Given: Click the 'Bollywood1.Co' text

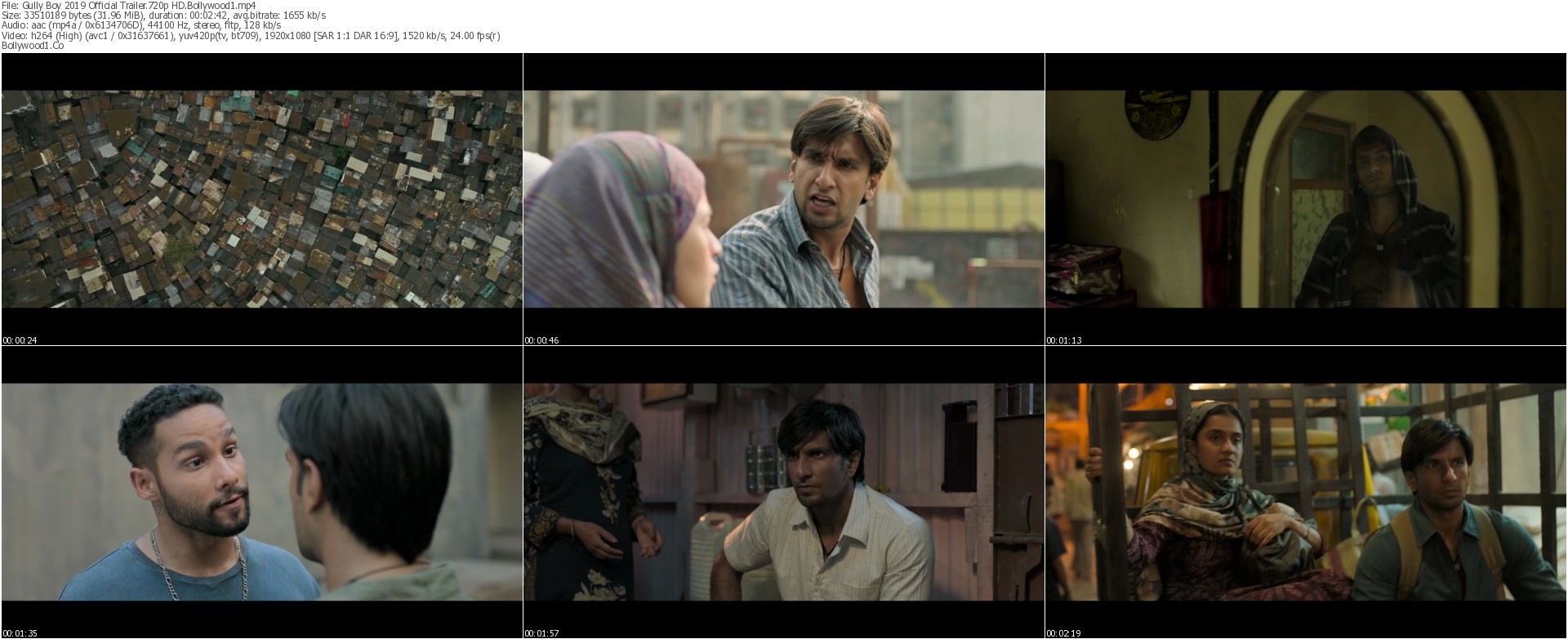Looking at the screenshot, I should pos(33,46).
